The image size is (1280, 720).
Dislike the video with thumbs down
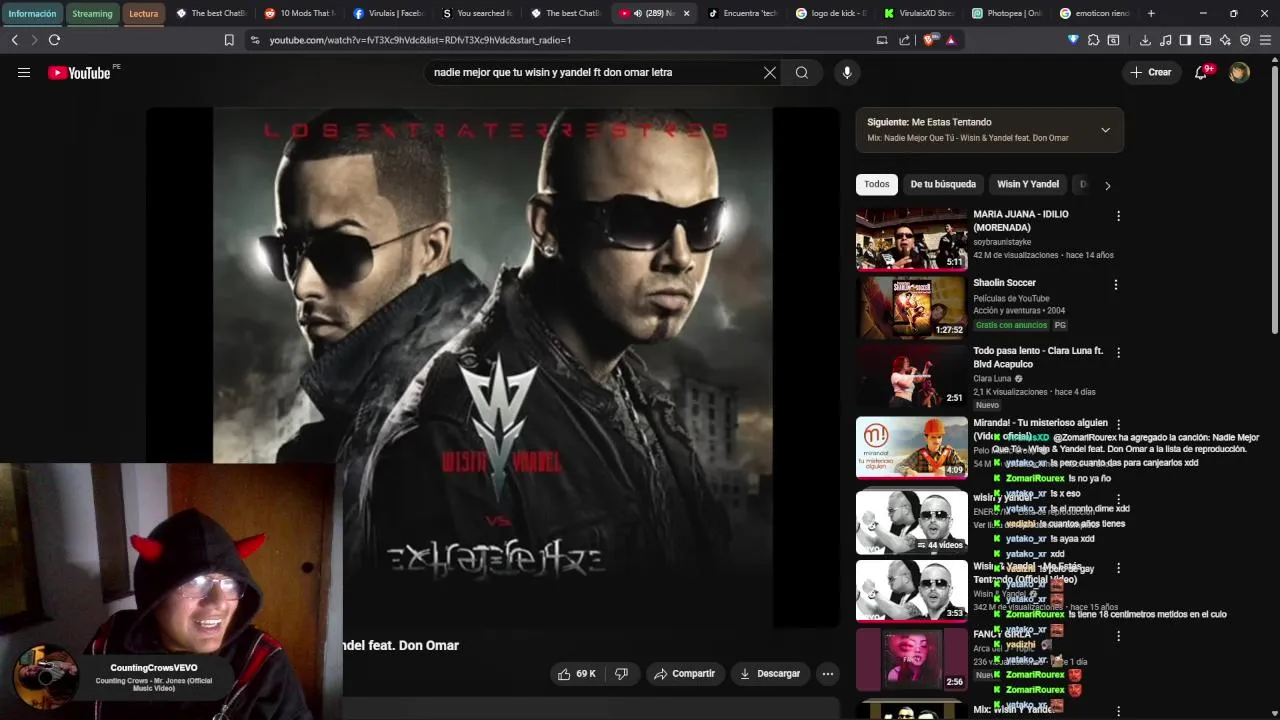621,674
